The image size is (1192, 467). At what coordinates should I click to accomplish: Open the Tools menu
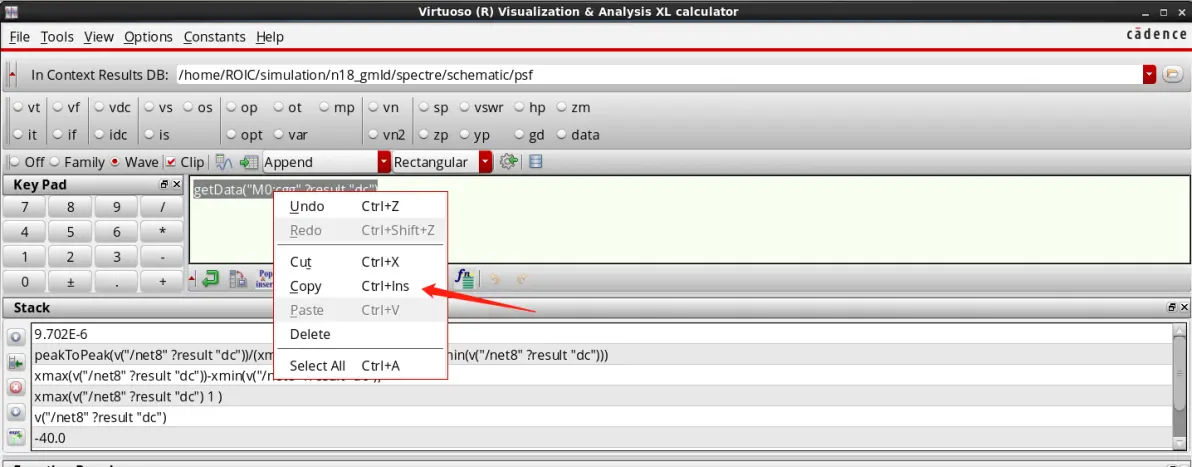click(x=57, y=37)
